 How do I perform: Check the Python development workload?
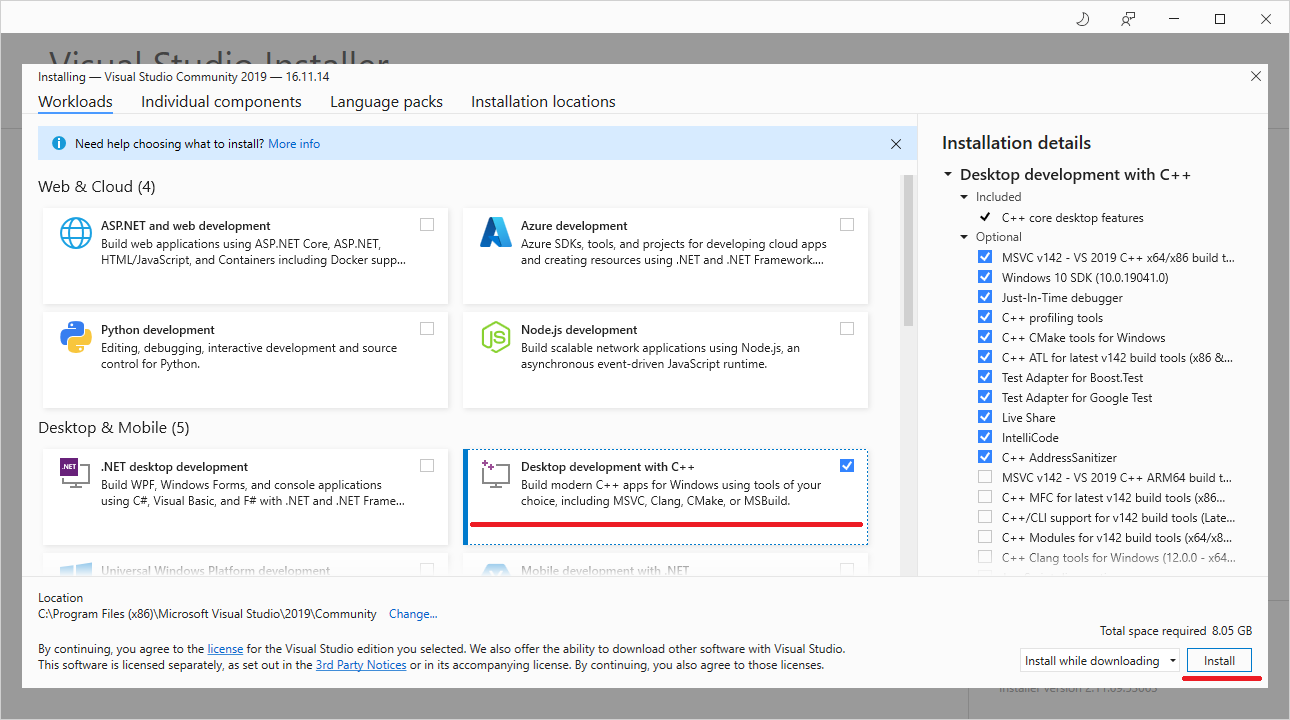coord(427,329)
